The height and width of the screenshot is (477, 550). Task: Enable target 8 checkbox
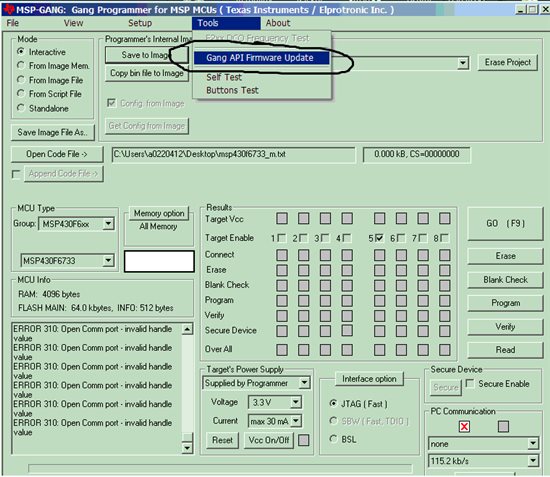[444, 238]
